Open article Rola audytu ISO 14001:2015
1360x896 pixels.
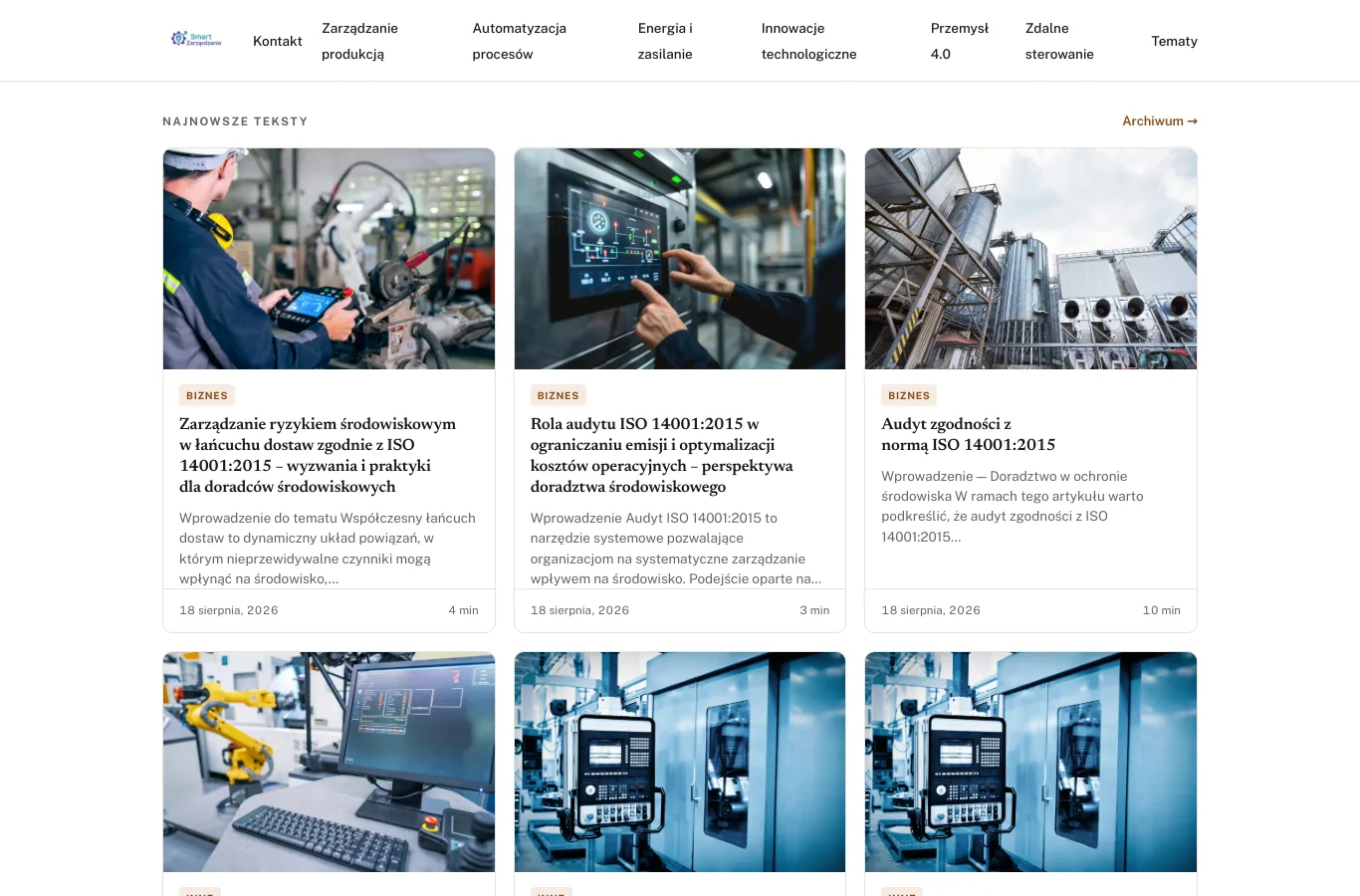point(662,455)
